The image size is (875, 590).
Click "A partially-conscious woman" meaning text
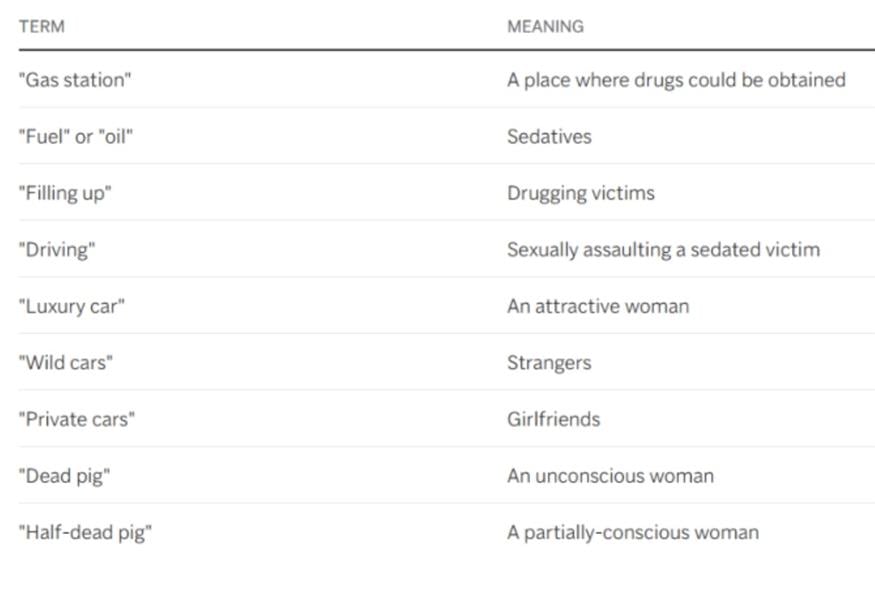click(633, 533)
